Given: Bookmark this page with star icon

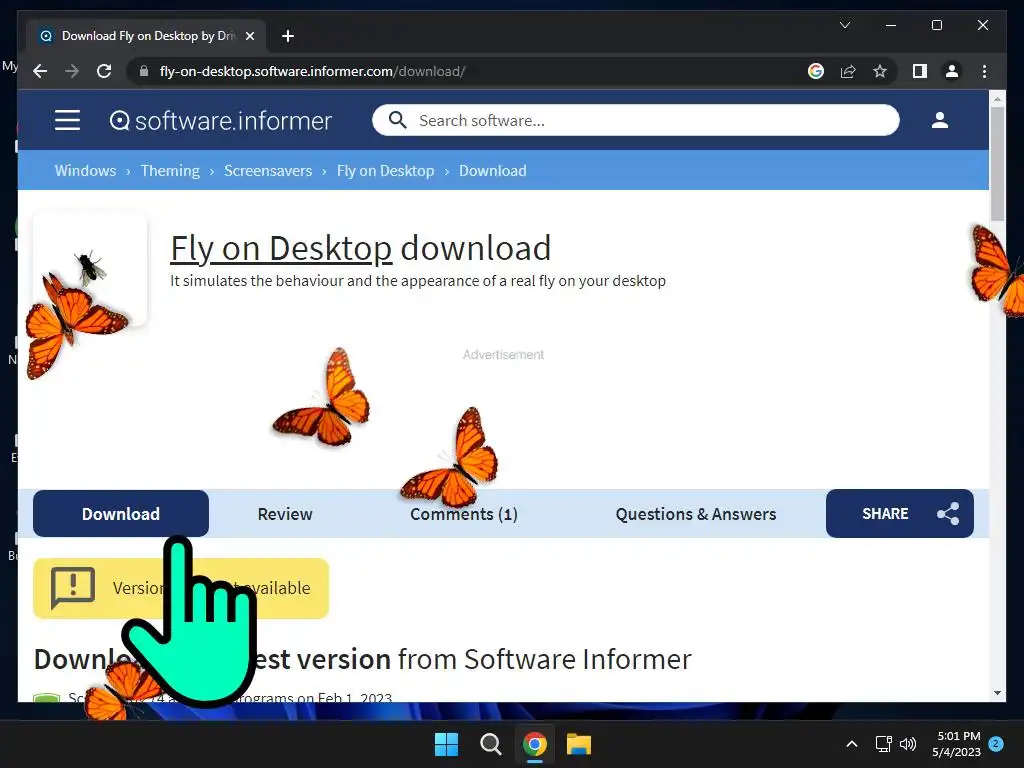Looking at the screenshot, I should coord(880,71).
